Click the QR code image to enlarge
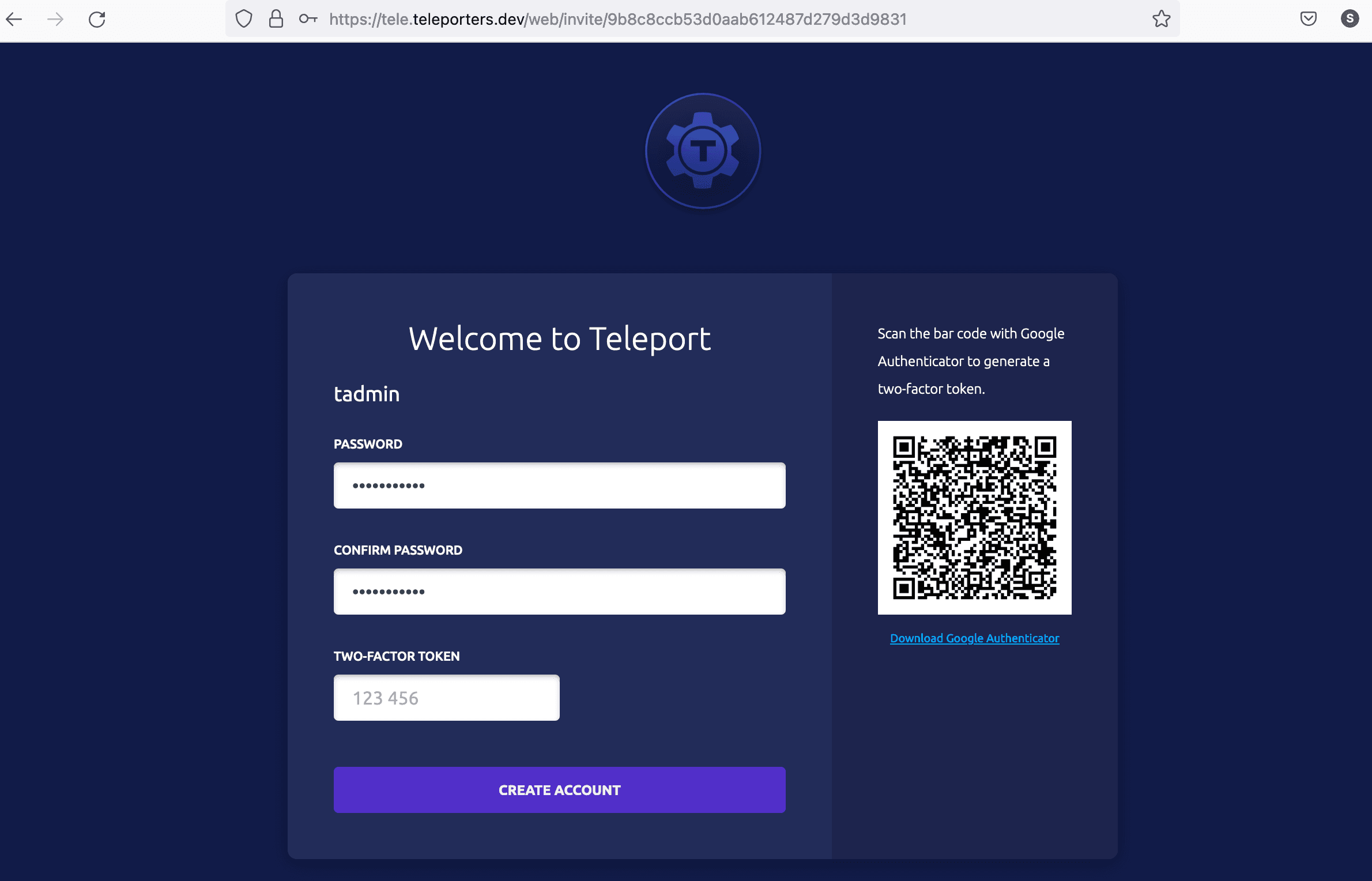The height and width of the screenshot is (881, 1372). pyautogui.click(x=974, y=516)
